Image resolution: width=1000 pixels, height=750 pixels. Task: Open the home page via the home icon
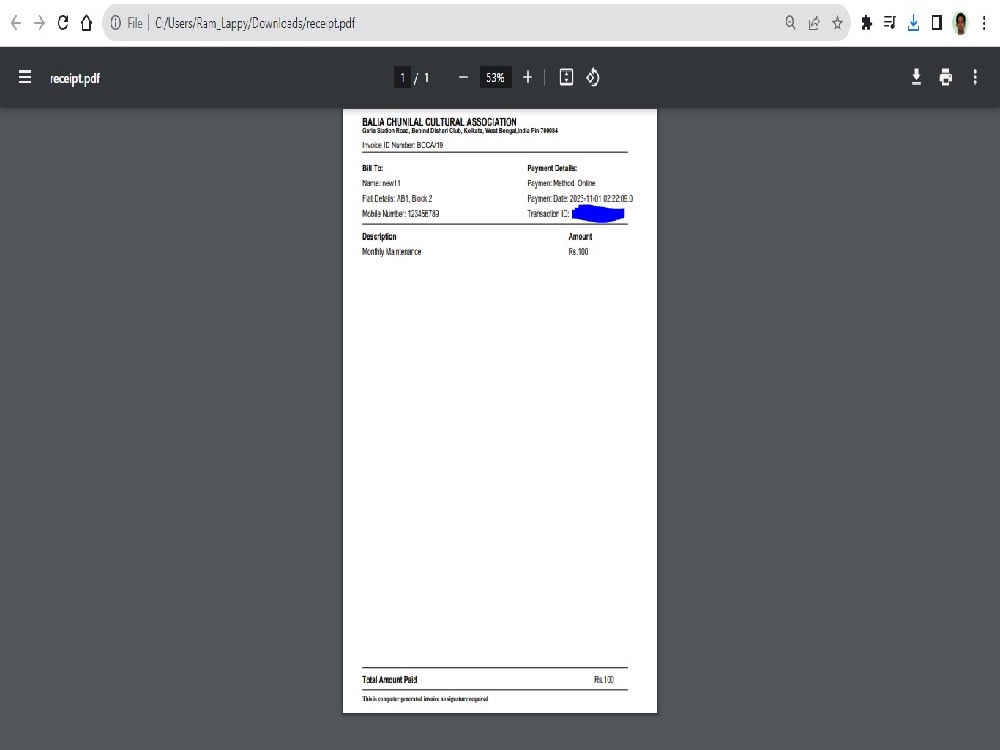pos(87,22)
